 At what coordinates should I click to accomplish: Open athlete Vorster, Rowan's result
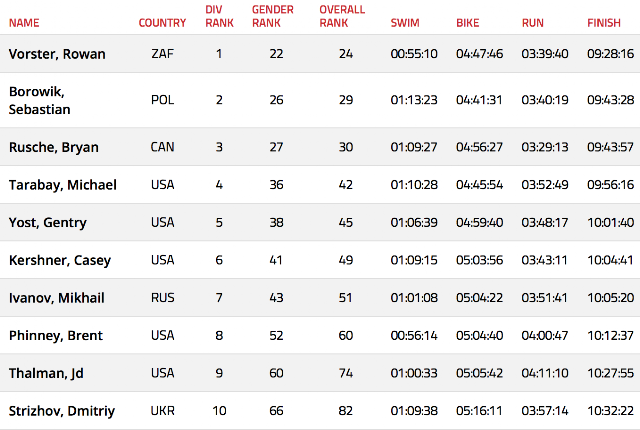[57, 54]
